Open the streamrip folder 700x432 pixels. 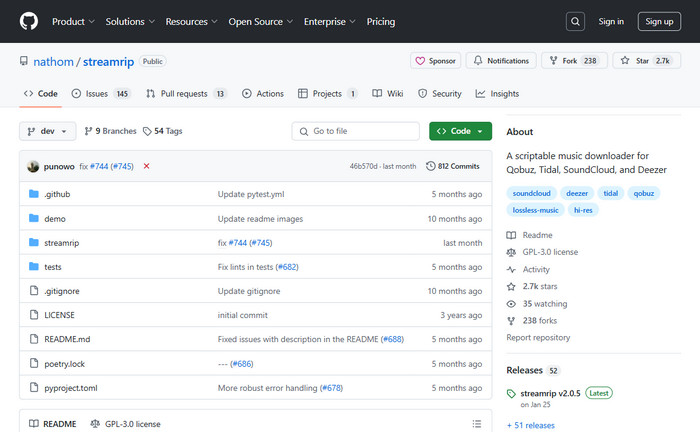(x=62, y=243)
